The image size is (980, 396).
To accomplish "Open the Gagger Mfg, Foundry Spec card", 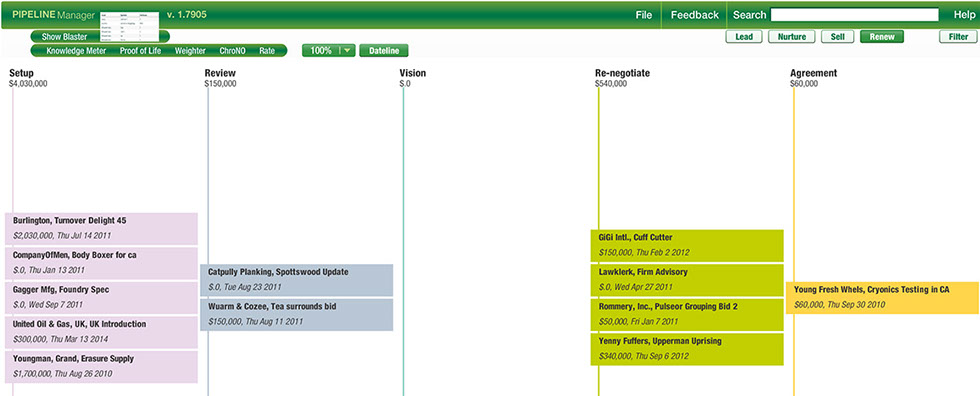I will pos(101,298).
